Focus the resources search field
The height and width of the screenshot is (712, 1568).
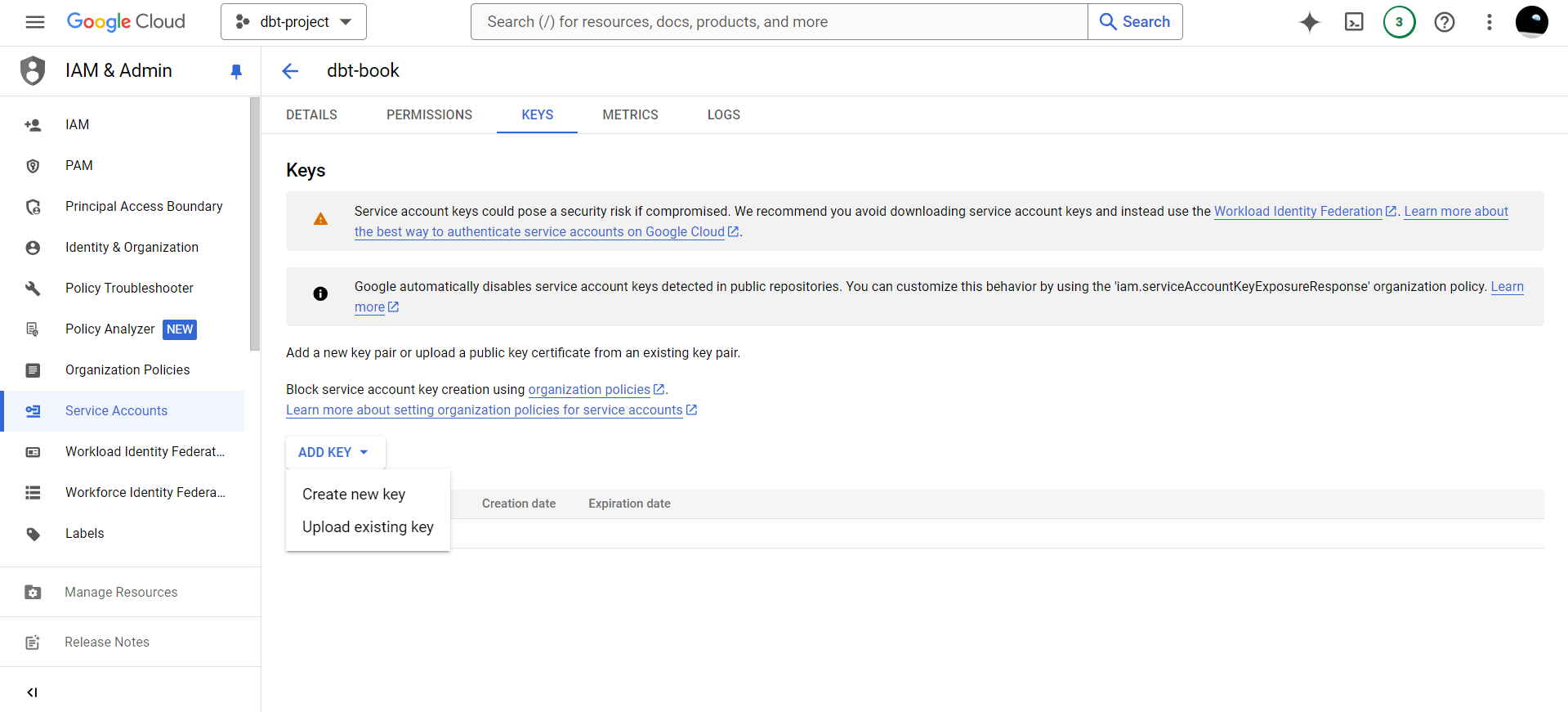tap(780, 22)
